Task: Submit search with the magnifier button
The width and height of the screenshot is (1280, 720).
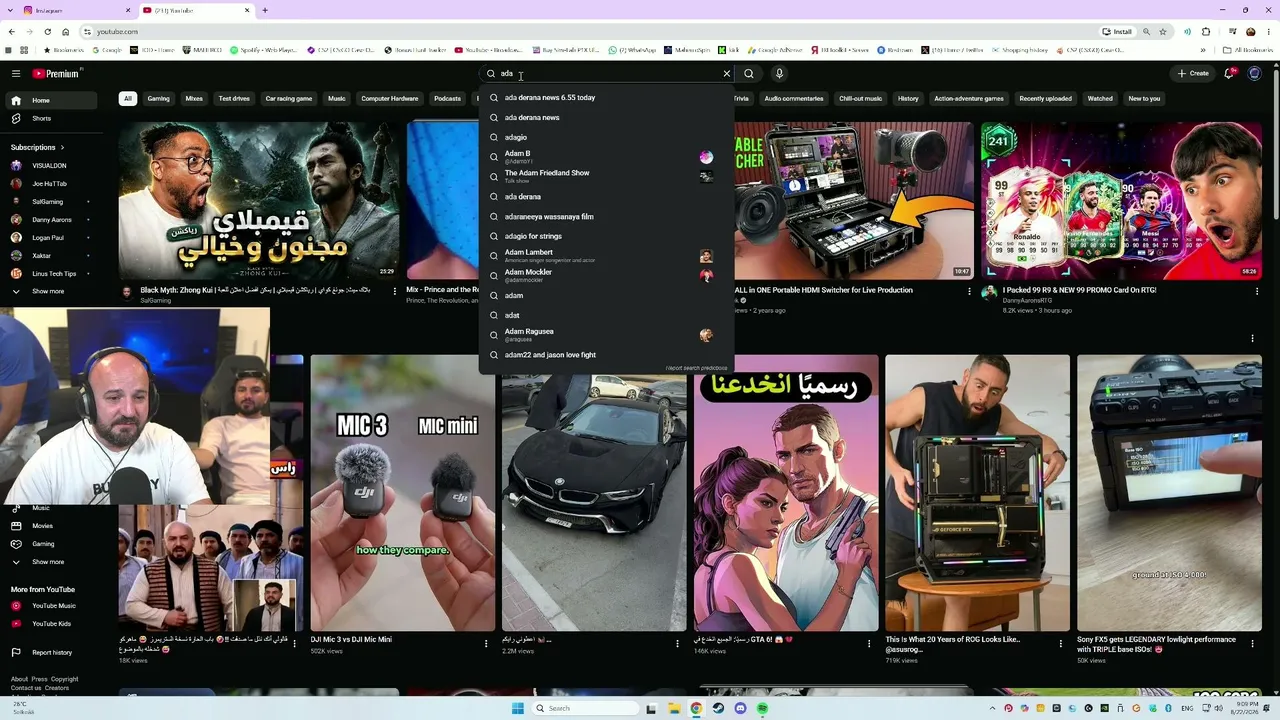Action: click(x=749, y=73)
